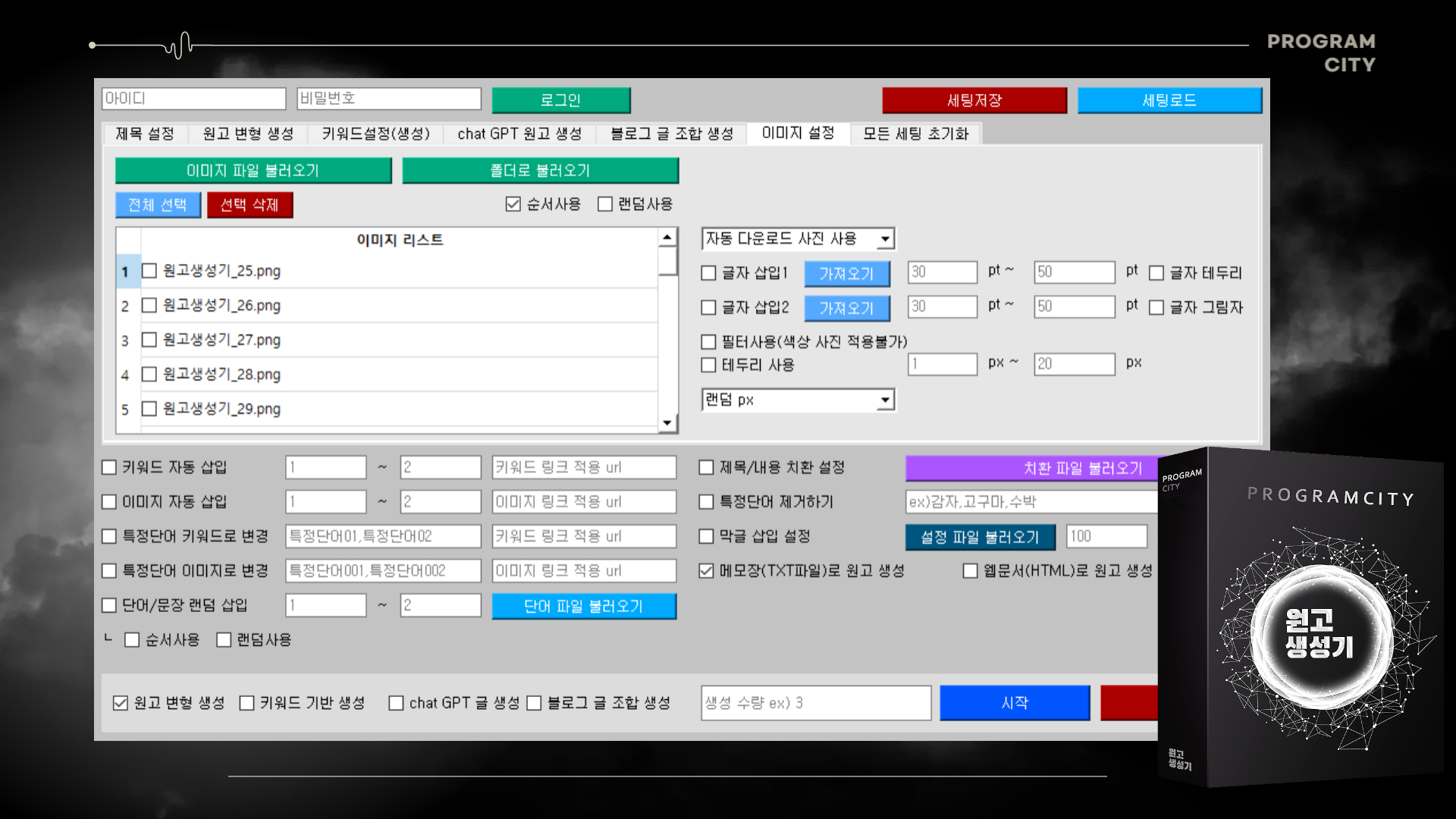Open the 키워드설정(생성) tab
Image resolution: width=1456 pixels, height=819 pixels.
tap(375, 134)
